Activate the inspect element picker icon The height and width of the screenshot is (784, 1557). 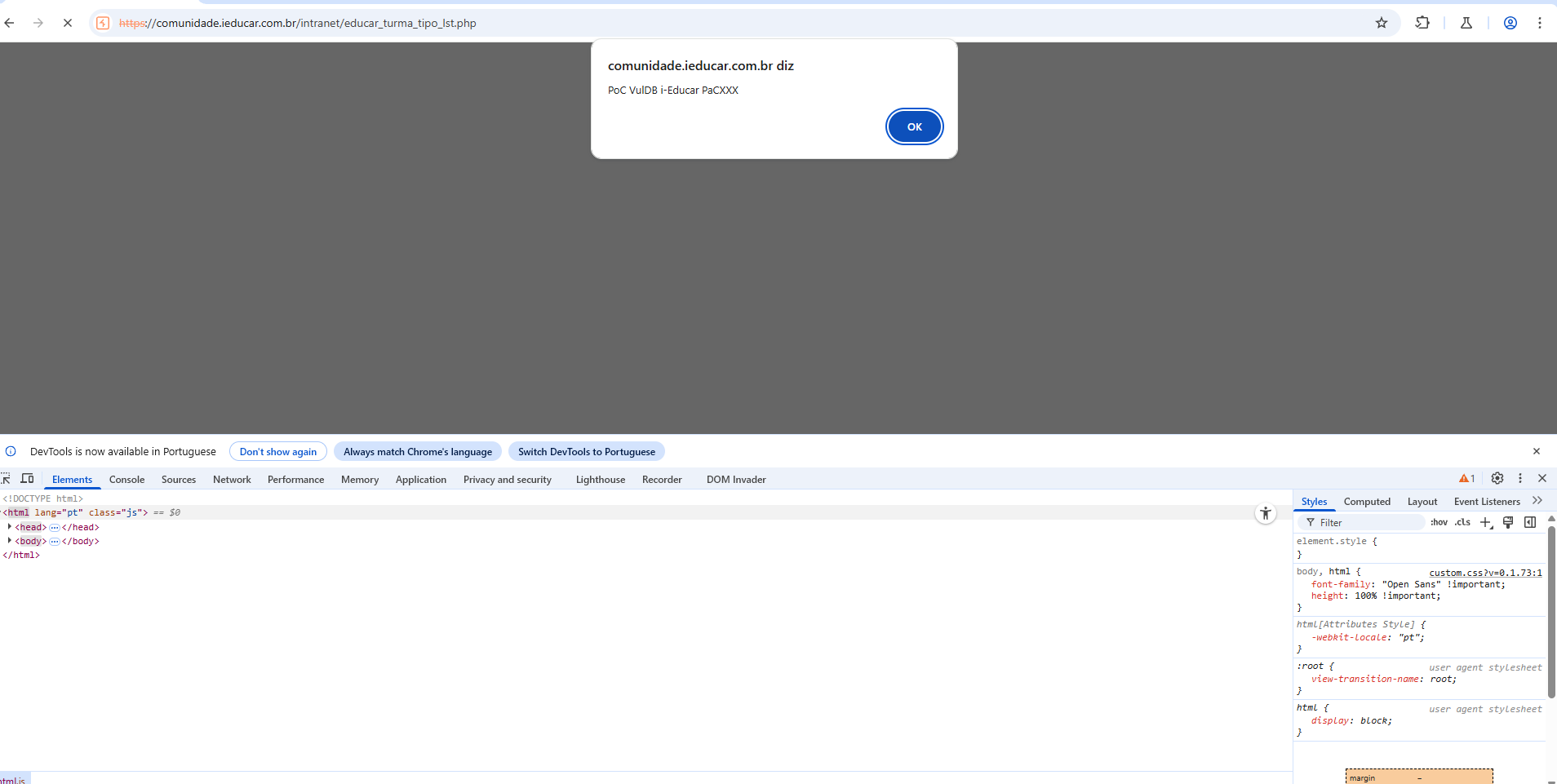(6, 479)
